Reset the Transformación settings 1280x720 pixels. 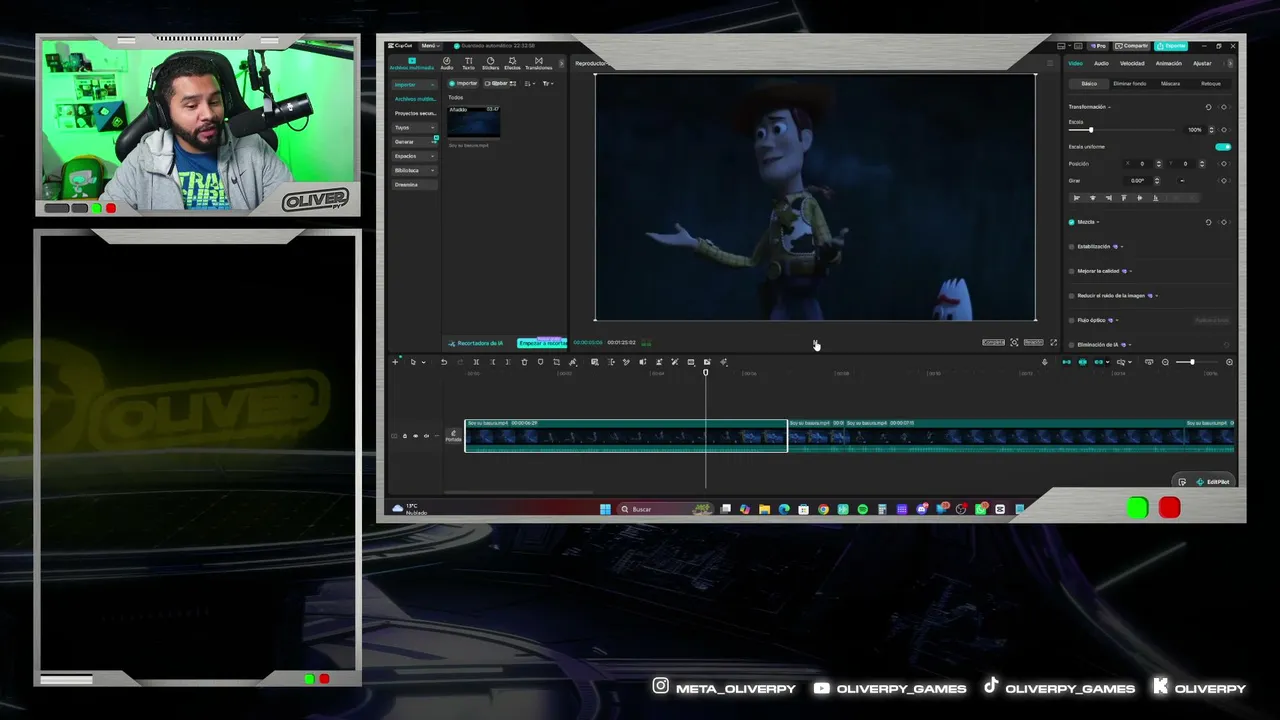(x=1208, y=107)
